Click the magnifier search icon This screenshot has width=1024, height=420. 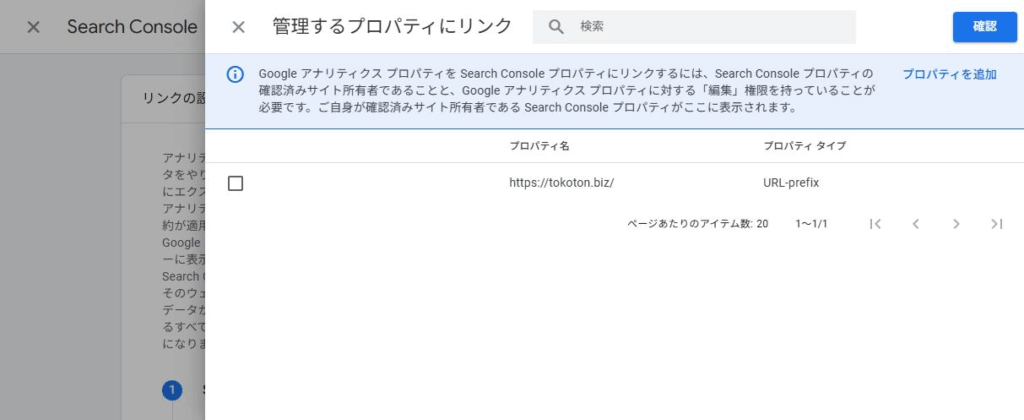pyautogui.click(x=557, y=27)
